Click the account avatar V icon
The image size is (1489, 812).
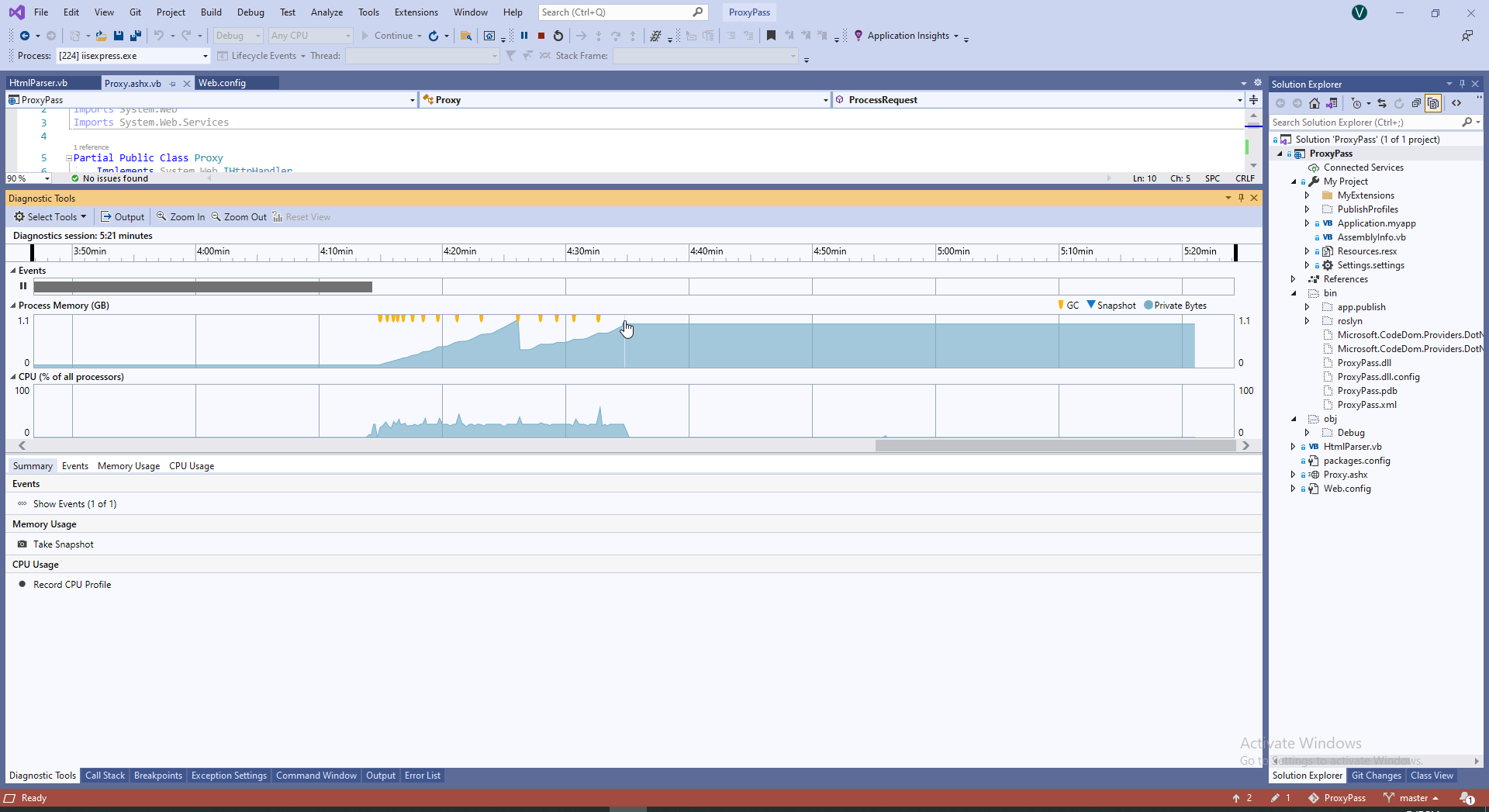pos(1359,12)
